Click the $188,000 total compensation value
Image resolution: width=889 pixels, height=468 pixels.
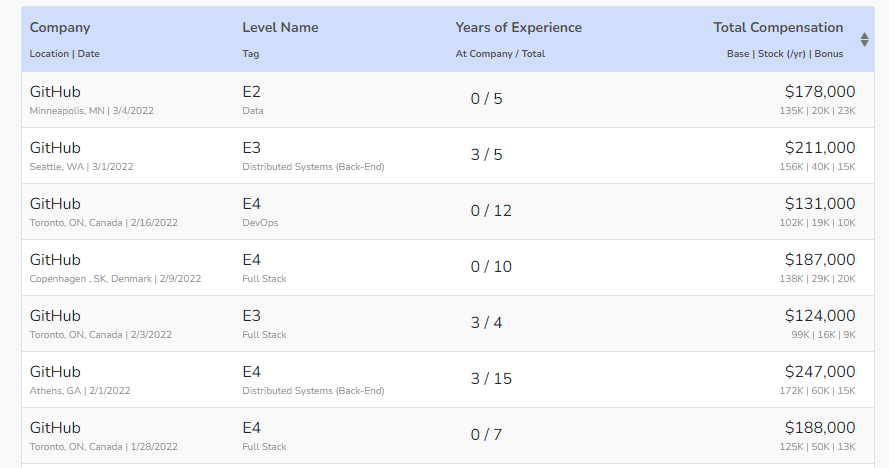pos(820,428)
